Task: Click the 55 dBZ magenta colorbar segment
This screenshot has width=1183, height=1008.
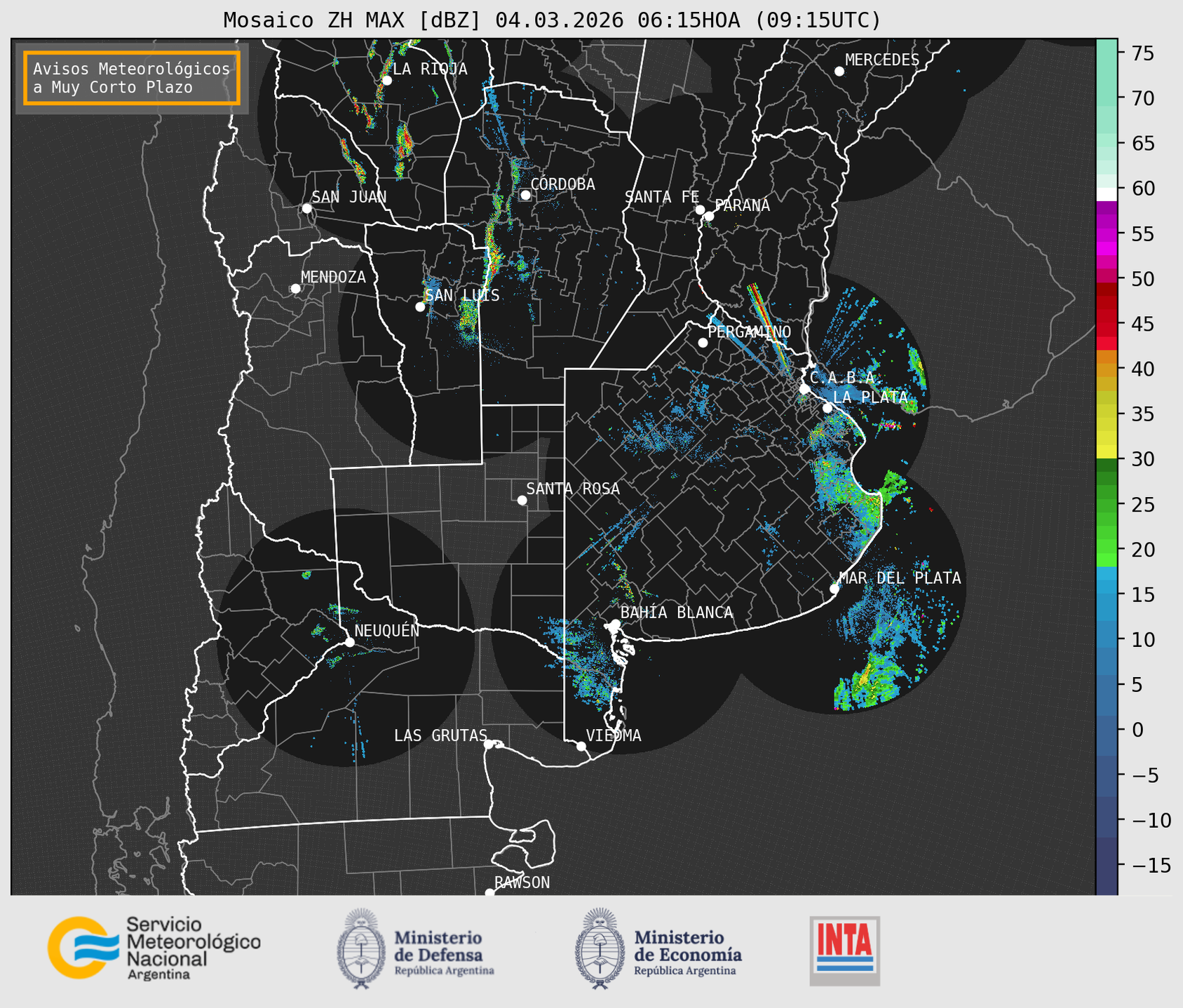Action: pos(1107,233)
